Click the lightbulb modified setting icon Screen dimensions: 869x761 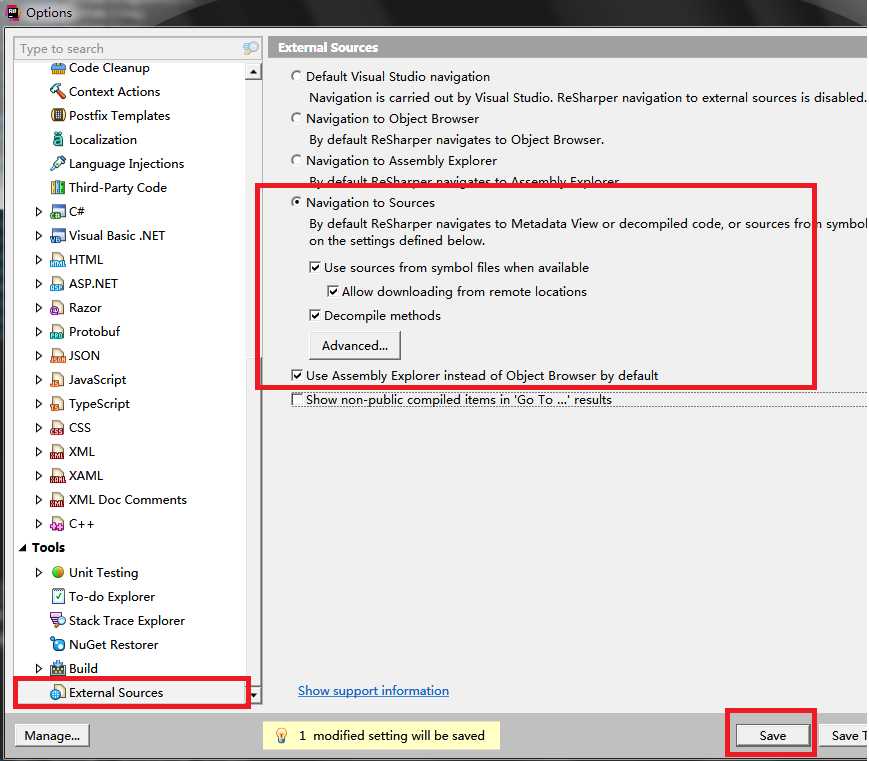(x=281, y=736)
